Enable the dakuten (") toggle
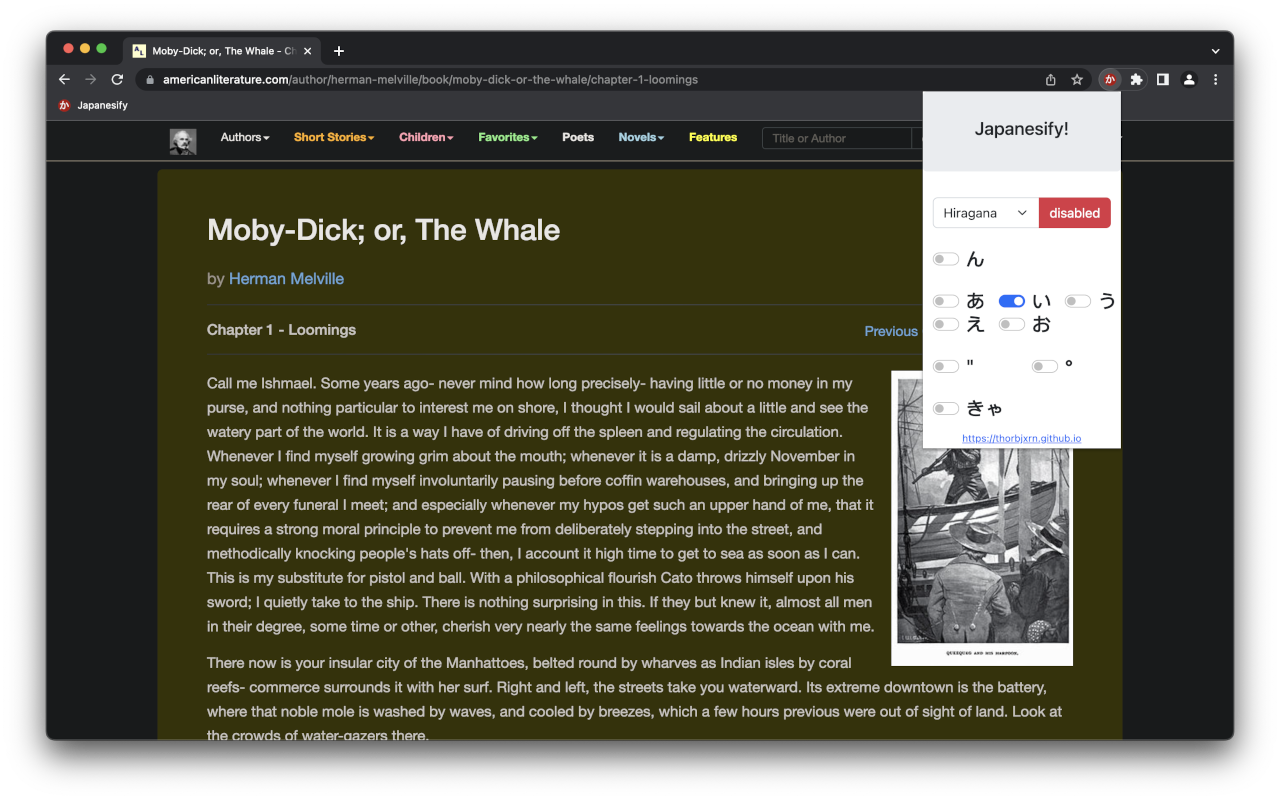The width and height of the screenshot is (1280, 800). point(946,366)
